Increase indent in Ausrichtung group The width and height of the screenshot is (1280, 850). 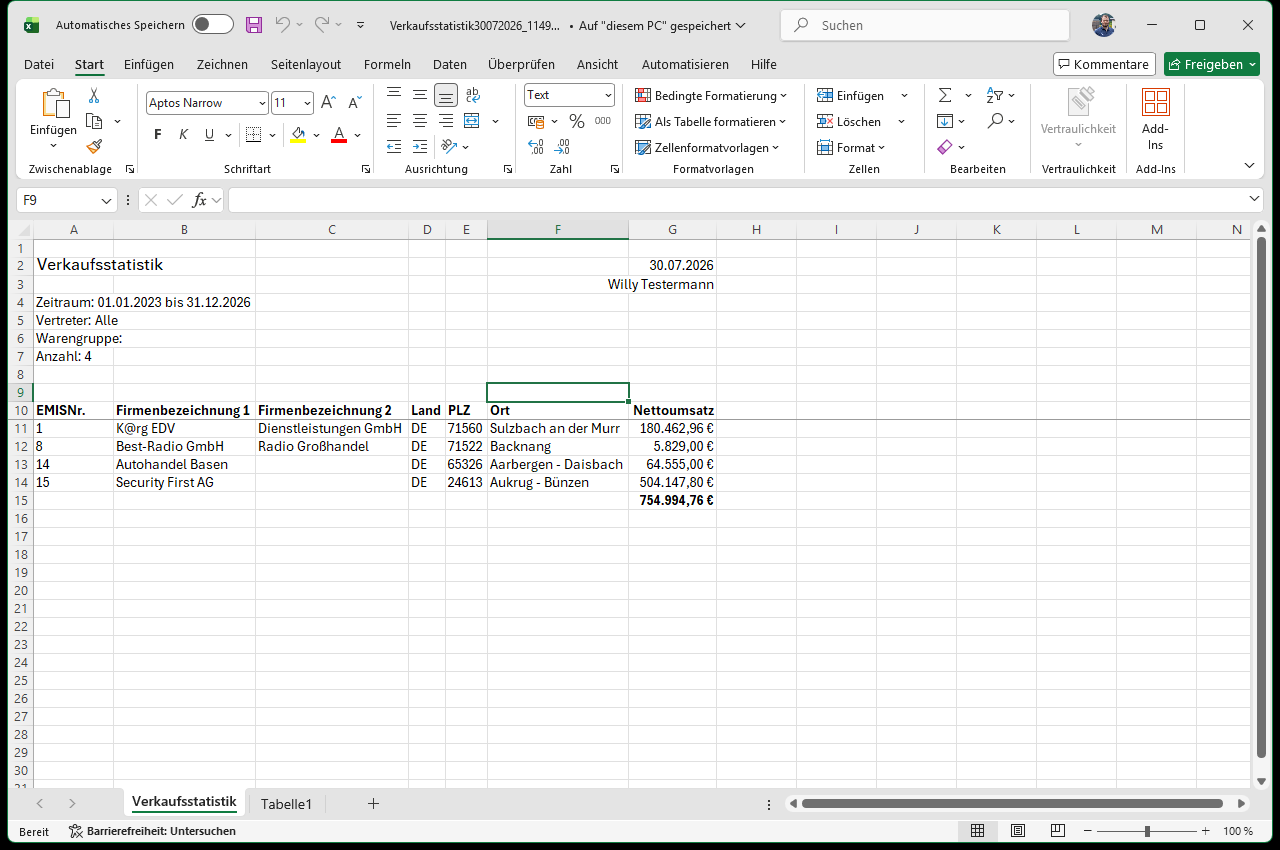pyautogui.click(x=420, y=147)
